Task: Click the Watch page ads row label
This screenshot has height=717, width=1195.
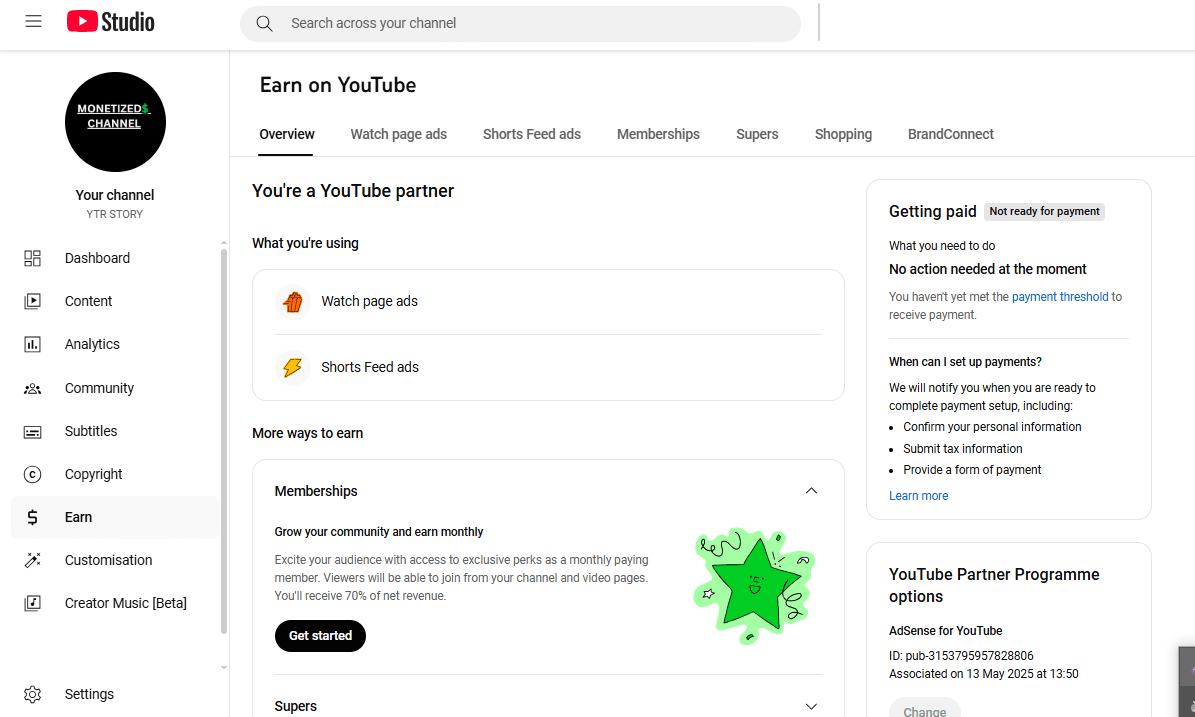Action: (x=370, y=302)
